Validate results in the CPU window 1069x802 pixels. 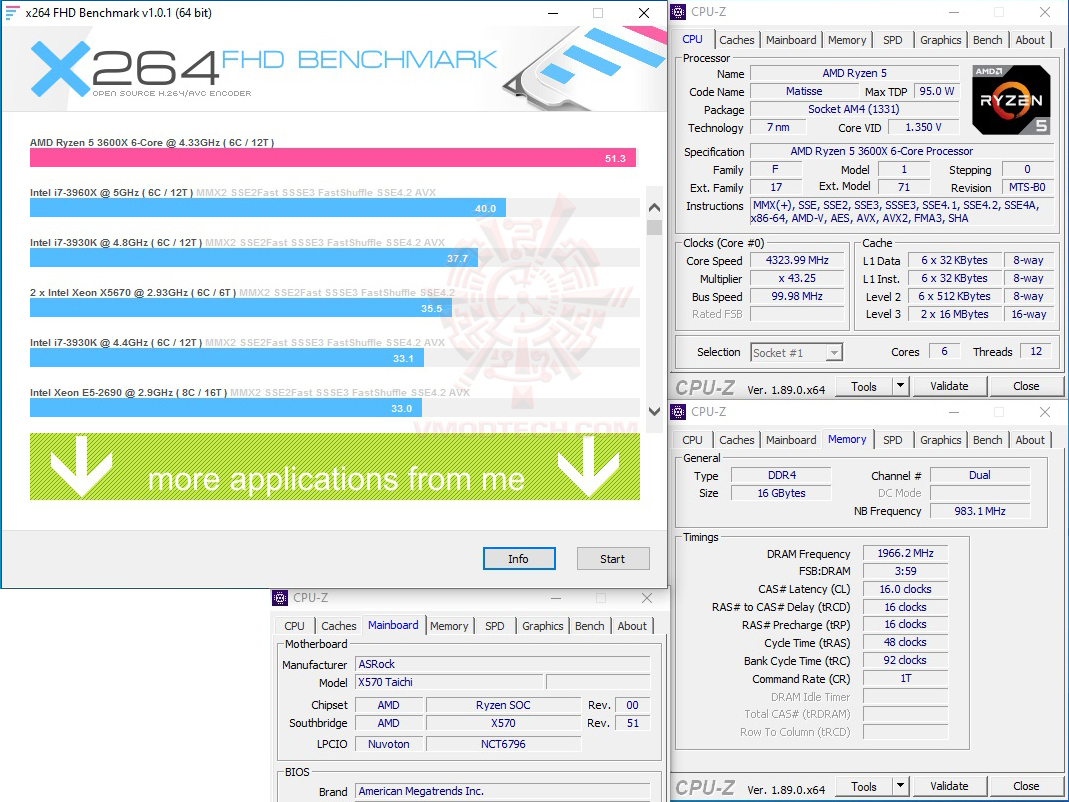point(949,385)
